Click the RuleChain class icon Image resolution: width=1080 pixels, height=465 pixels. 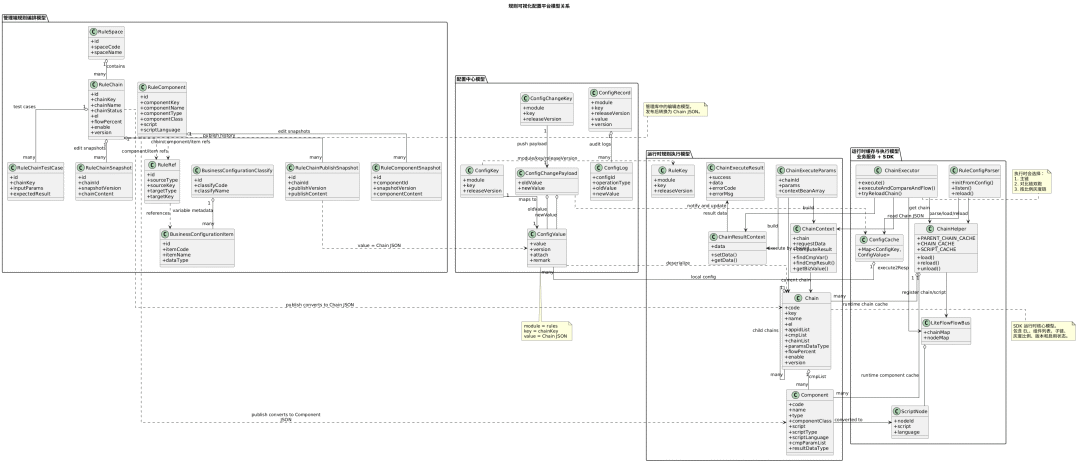coord(94,85)
